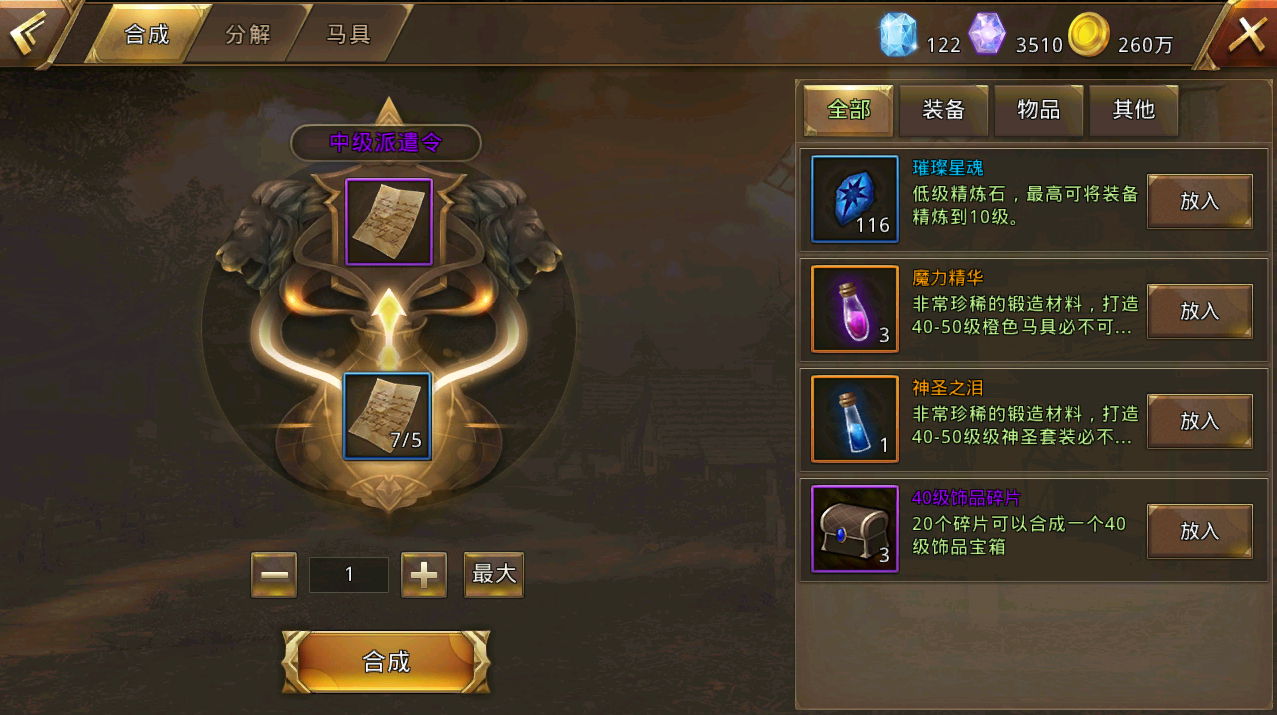Tap the blue diamond currency icon
Screen dimensions: 1277x715
click(898, 36)
